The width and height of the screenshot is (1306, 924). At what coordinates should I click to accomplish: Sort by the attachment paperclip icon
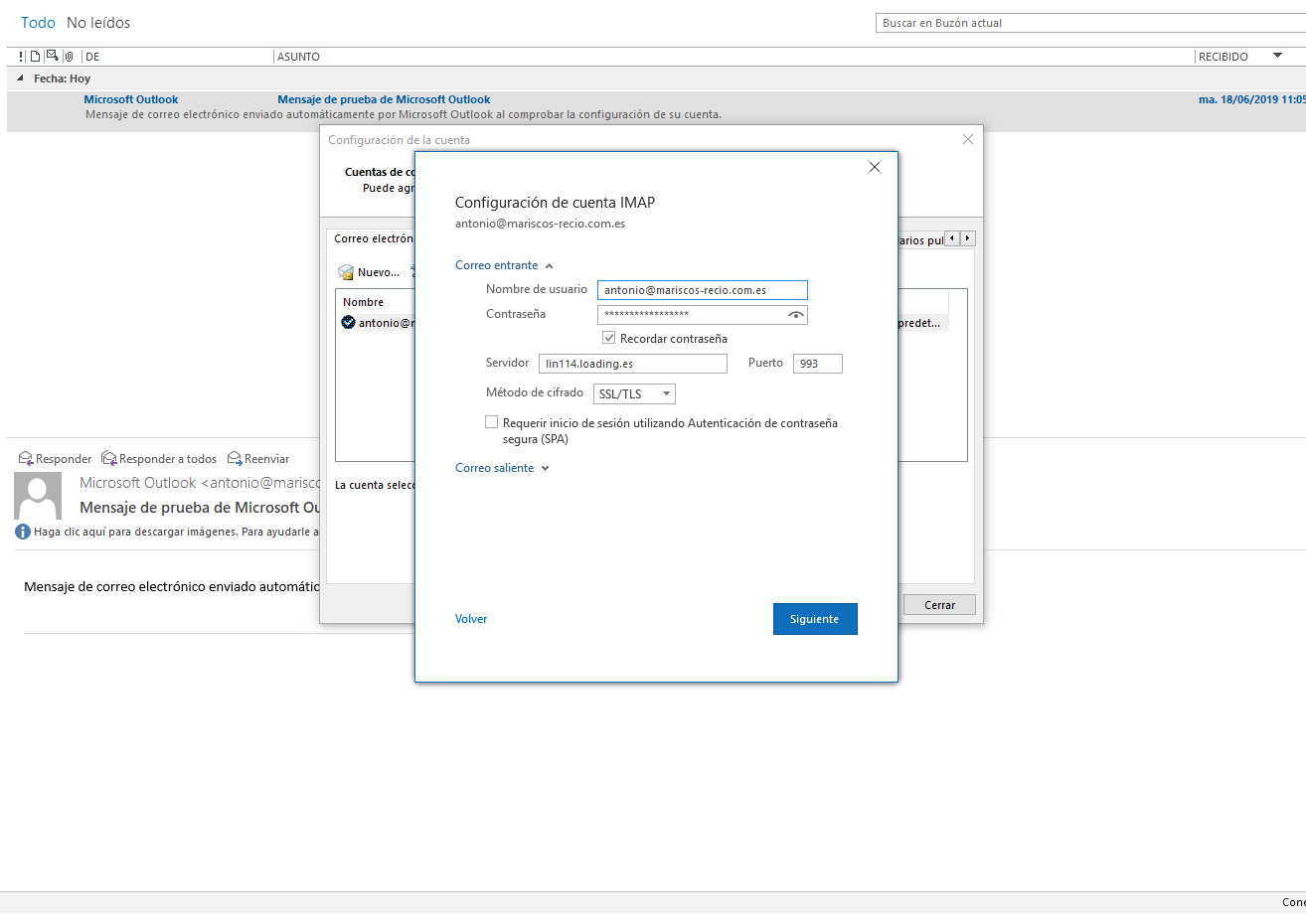tap(69, 57)
